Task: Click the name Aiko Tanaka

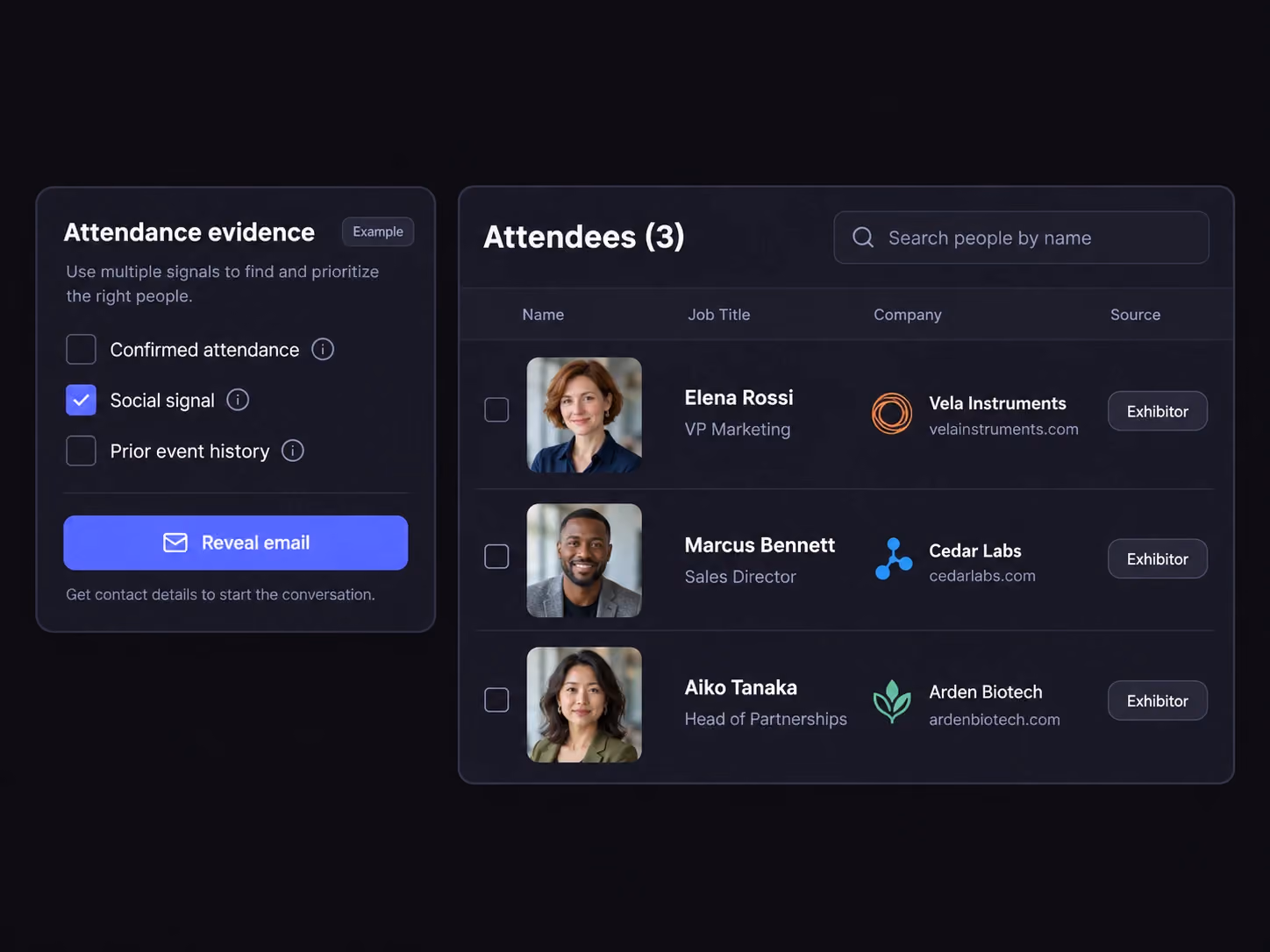Action: 740,688
